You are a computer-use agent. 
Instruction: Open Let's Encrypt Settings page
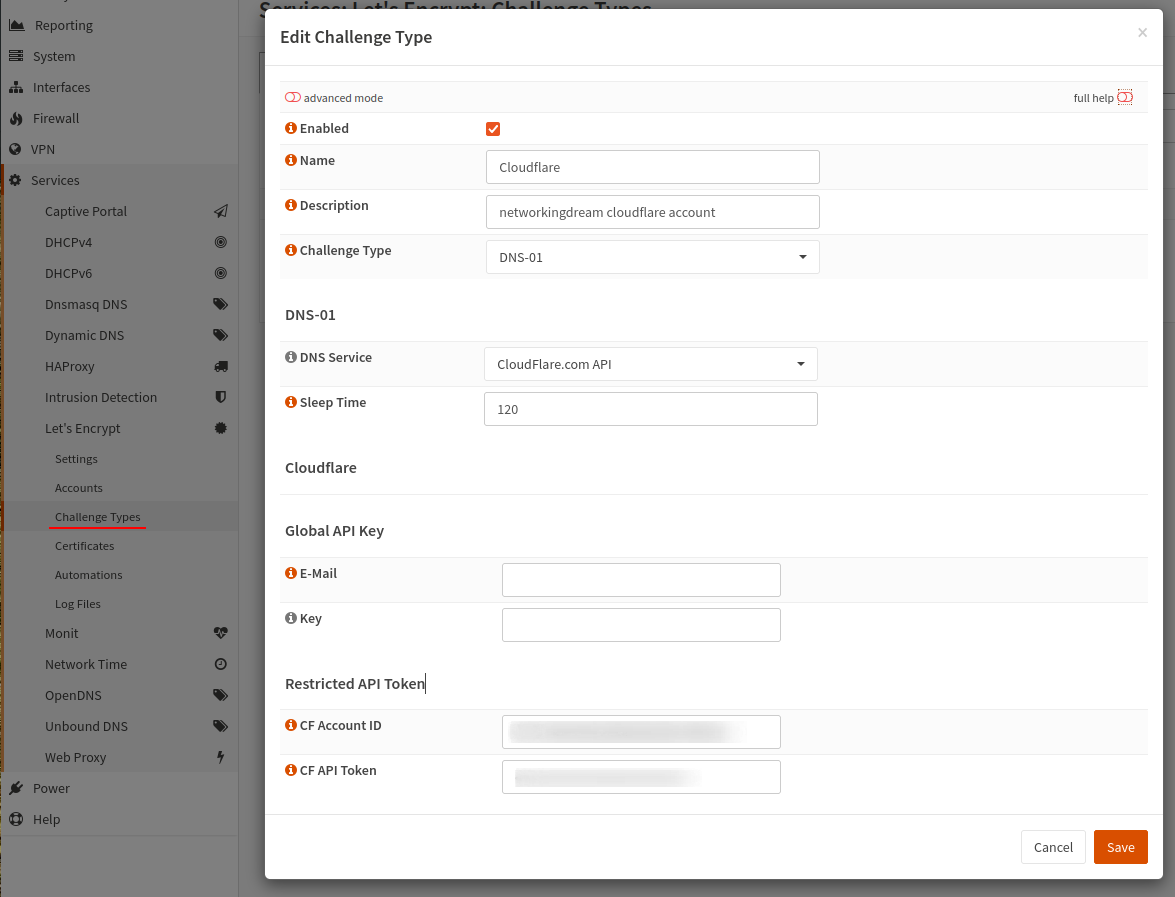pyautogui.click(x=76, y=459)
